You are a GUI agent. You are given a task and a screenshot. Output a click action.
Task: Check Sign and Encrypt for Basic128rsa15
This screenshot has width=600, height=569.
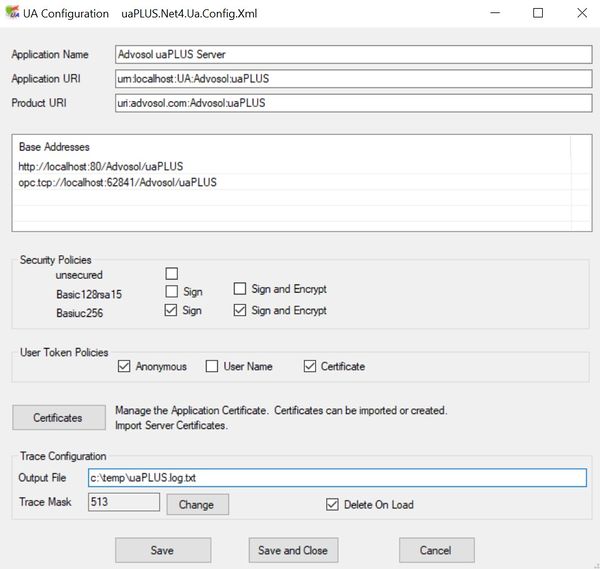point(240,290)
